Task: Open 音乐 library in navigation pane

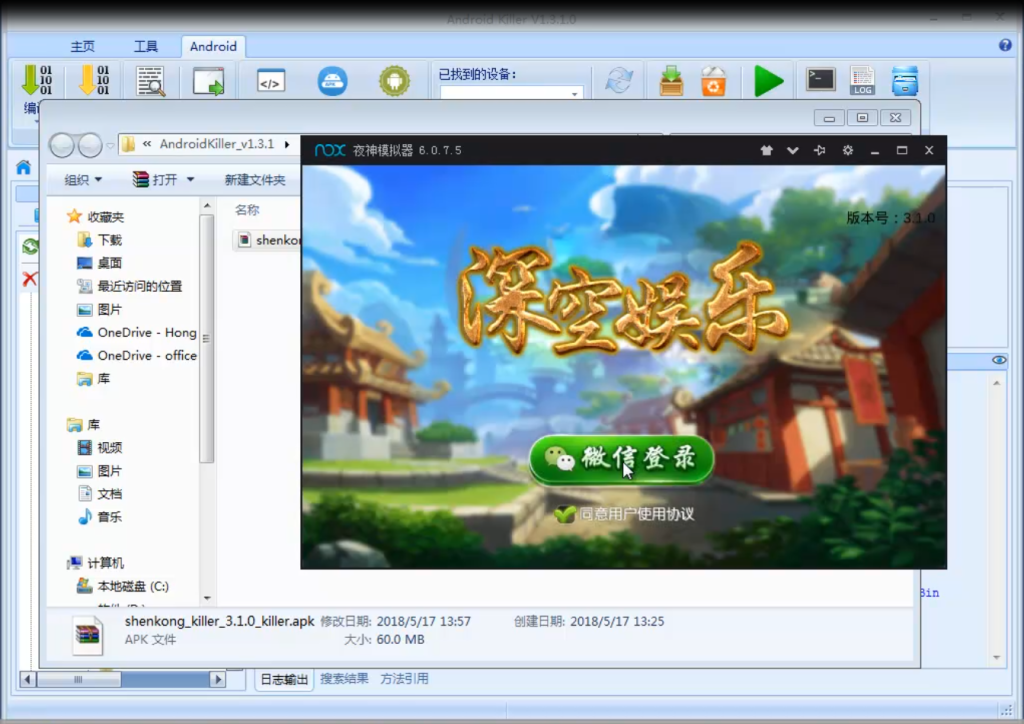Action: [x=99, y=517]
